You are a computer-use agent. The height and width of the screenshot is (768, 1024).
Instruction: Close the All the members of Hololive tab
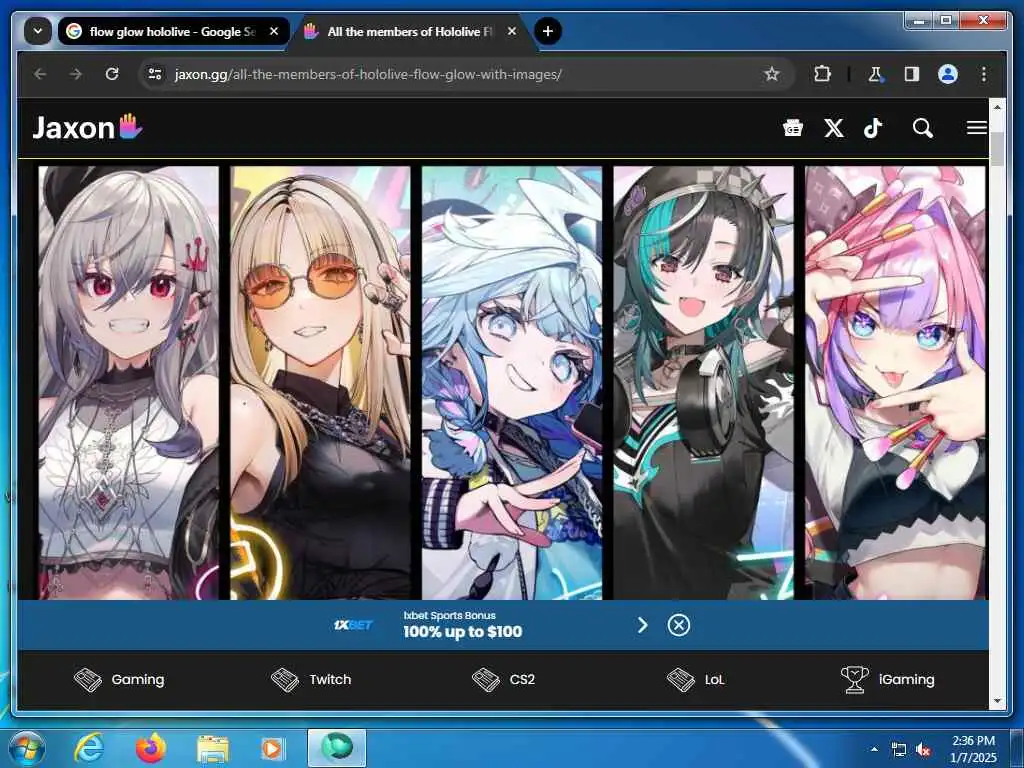[x=512, y=31]
